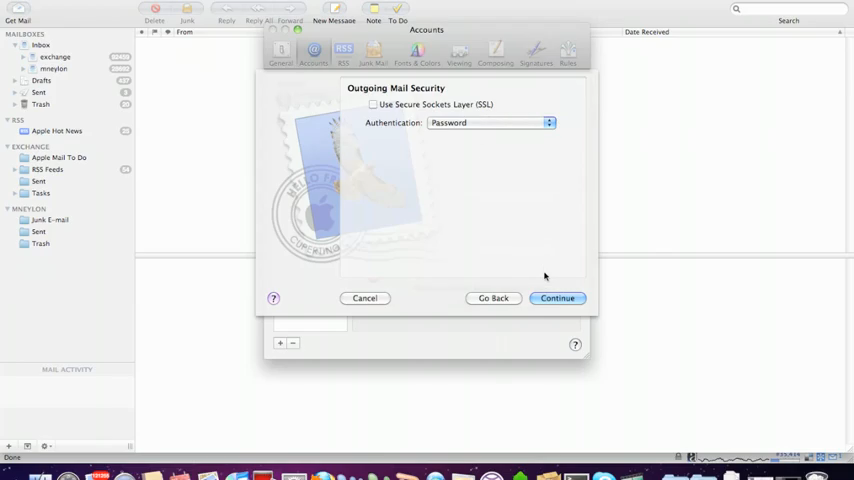
Task: Open the sidebar action gear menu
Action: tap(46, 446)
